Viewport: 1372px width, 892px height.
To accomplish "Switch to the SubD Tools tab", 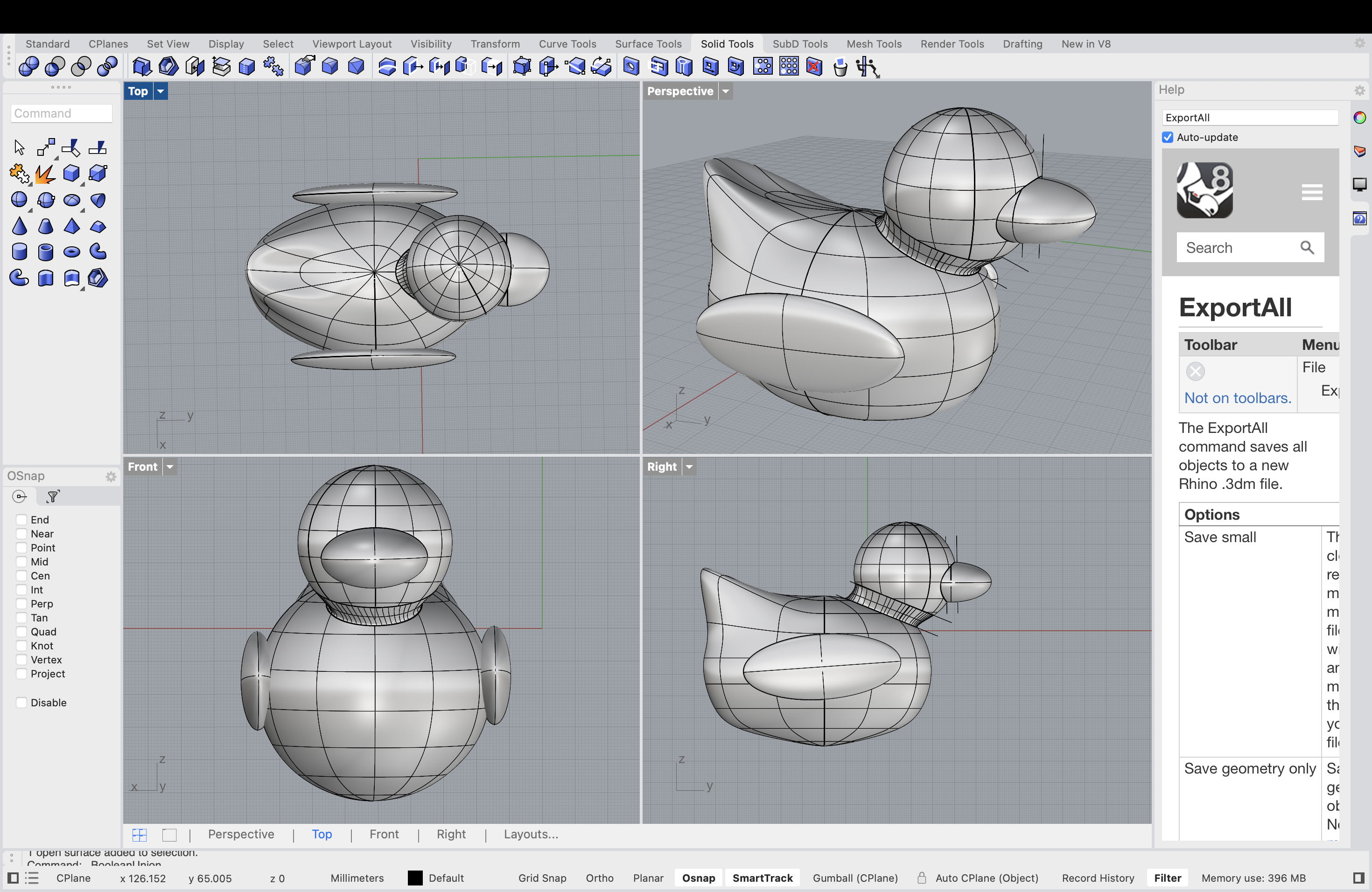I will pyautogui.click(x=799, y=44).
